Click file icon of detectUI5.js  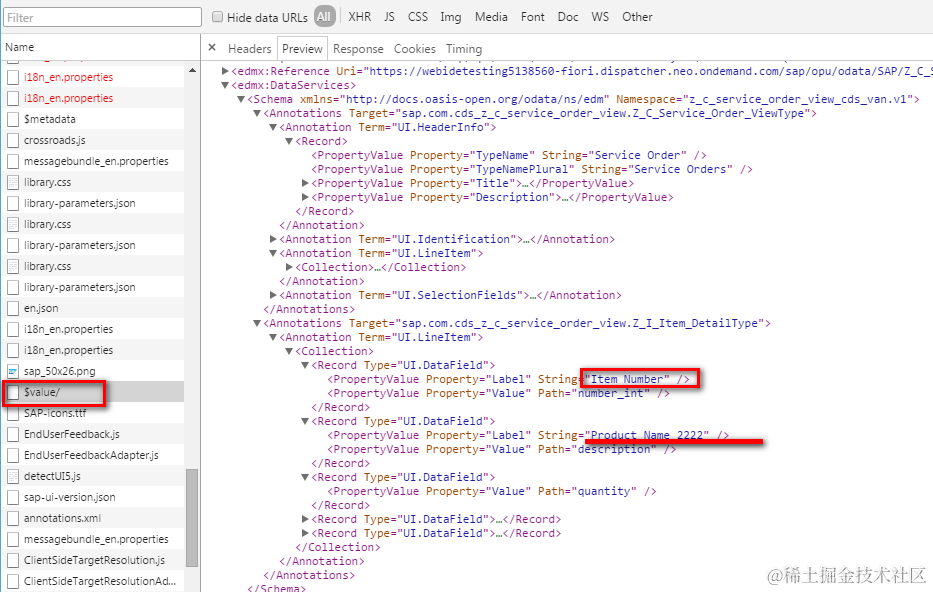tap(12, 476)
